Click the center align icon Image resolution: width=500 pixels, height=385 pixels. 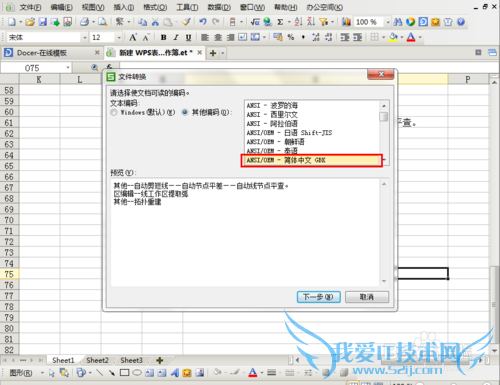218,37
